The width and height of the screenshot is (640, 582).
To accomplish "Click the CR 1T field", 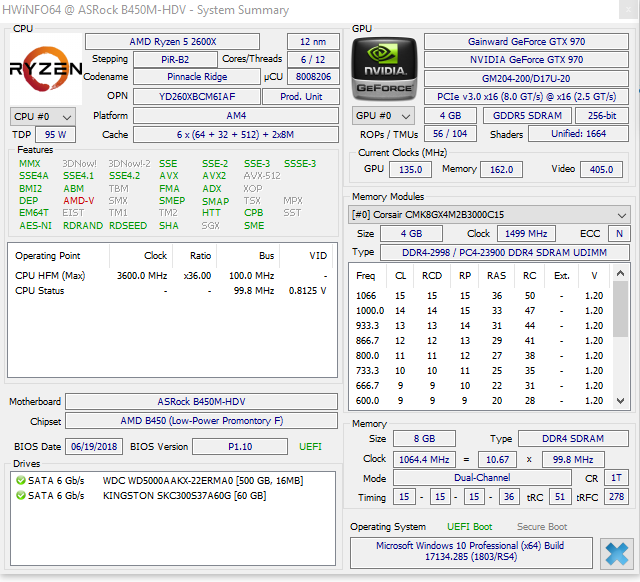I will 616,478.
